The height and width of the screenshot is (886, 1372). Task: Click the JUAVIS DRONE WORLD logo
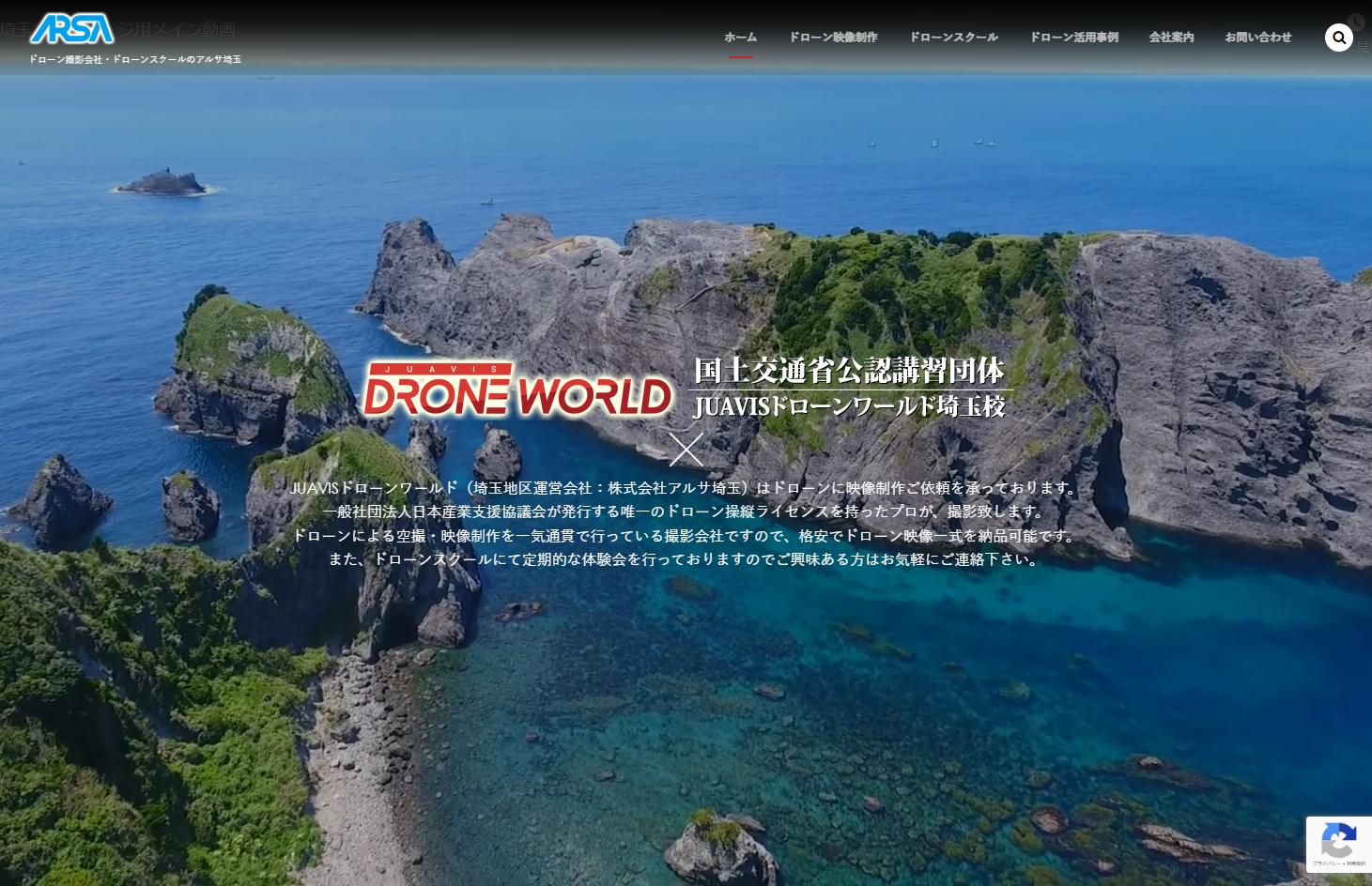[x=517, y=390]
